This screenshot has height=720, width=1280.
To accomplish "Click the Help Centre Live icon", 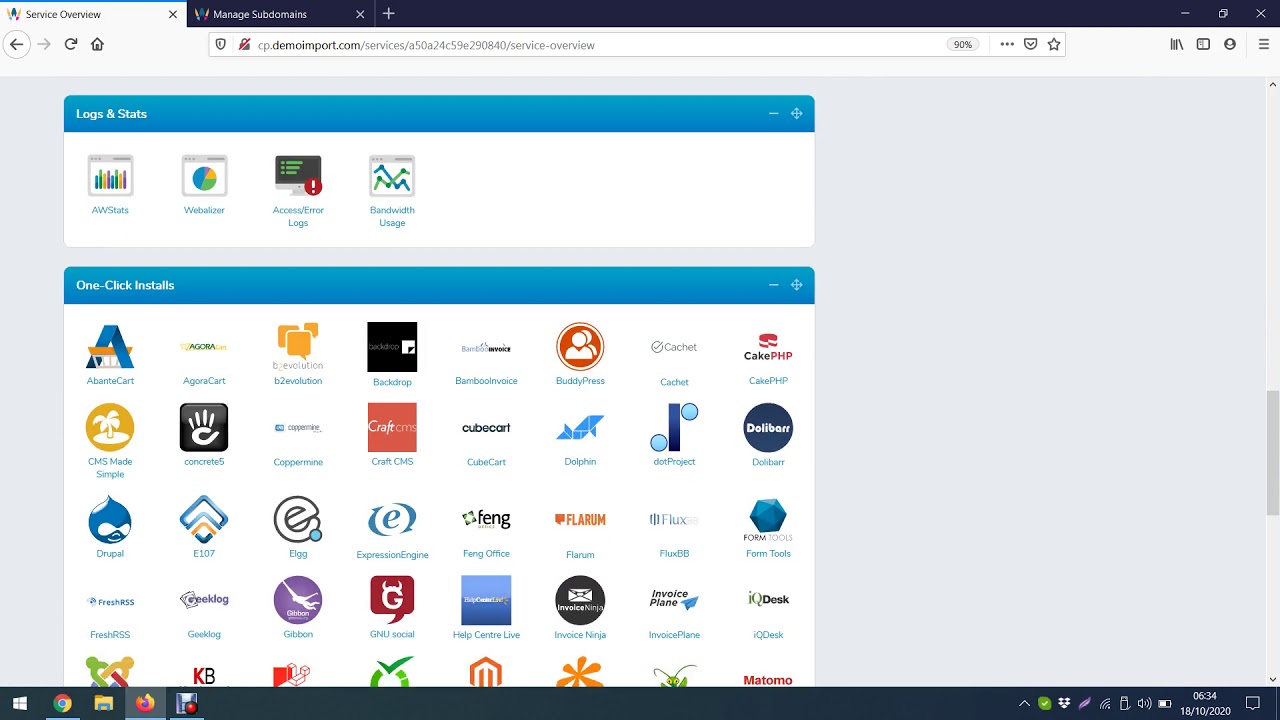I will (x=486, y=601).
